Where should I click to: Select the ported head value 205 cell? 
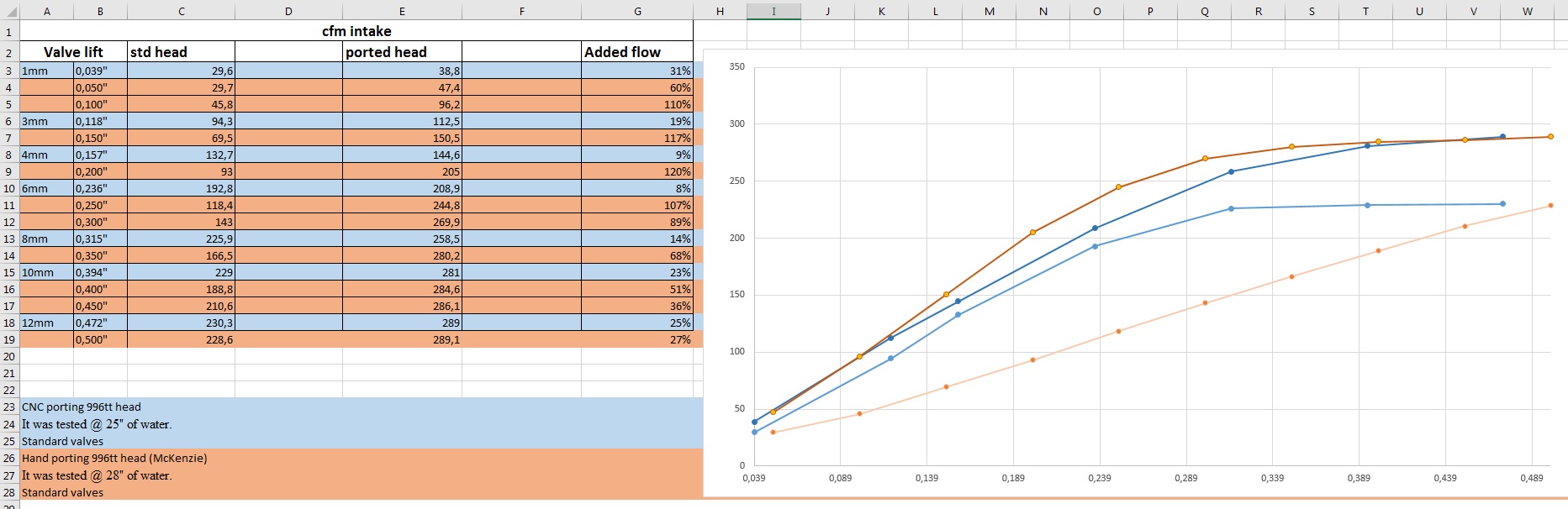pos(402,172)
